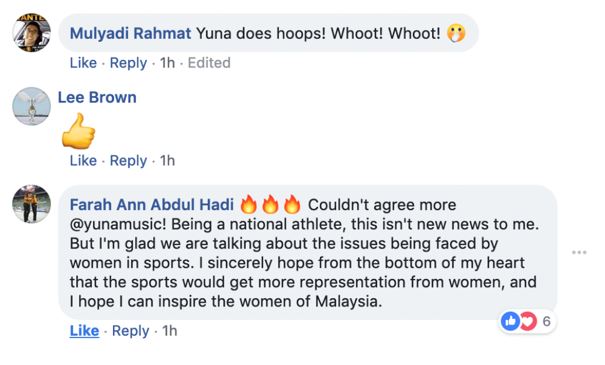Toggle Like on Farah Ann Abdul Hadi's comment
605x365 pixels.
pyautogui.click(x=84, y=331)
